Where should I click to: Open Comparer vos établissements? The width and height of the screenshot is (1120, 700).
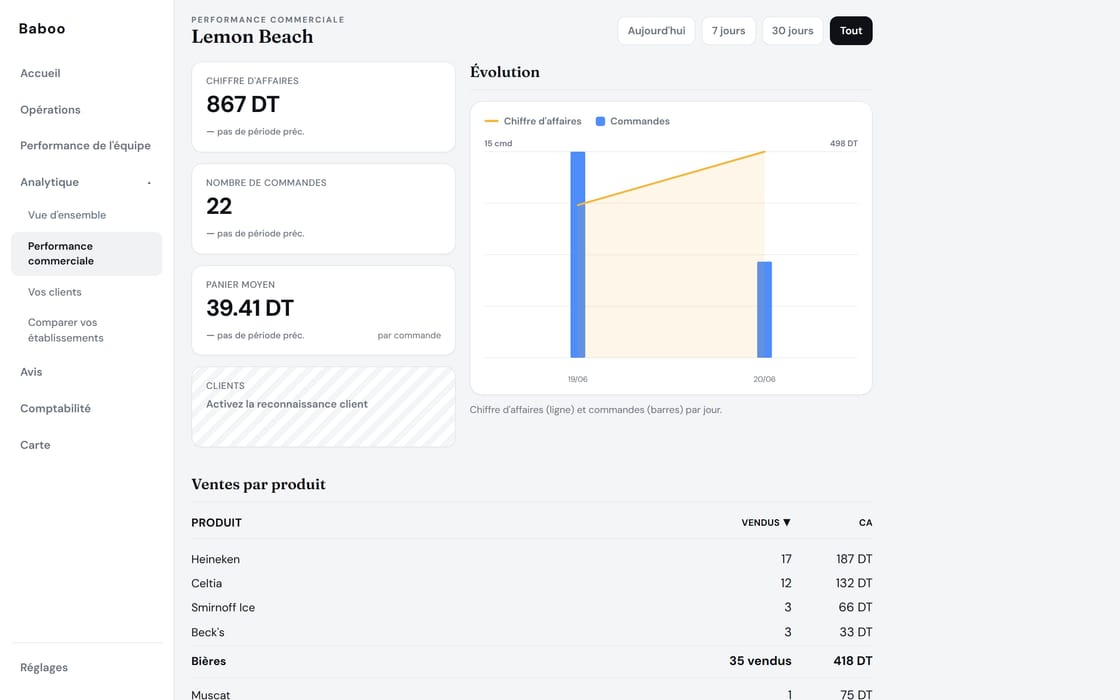point(66,330)
